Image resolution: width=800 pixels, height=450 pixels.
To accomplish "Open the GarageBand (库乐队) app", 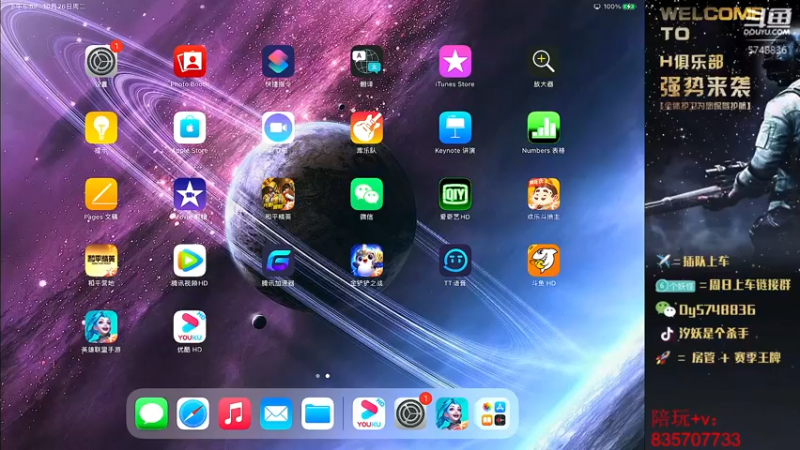I will [x=366, y=128].
